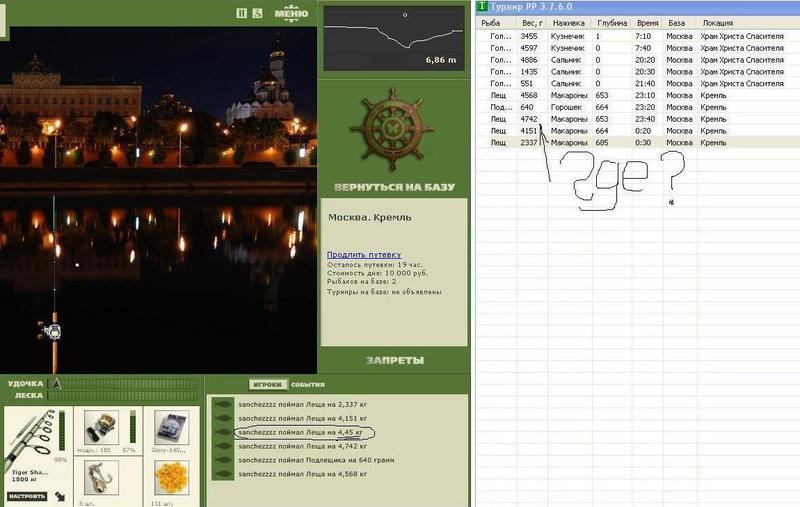Screen dimensions: 800x507
Task: Click fish icon beside 4,568 кг catch
Action: pos(223,474)
